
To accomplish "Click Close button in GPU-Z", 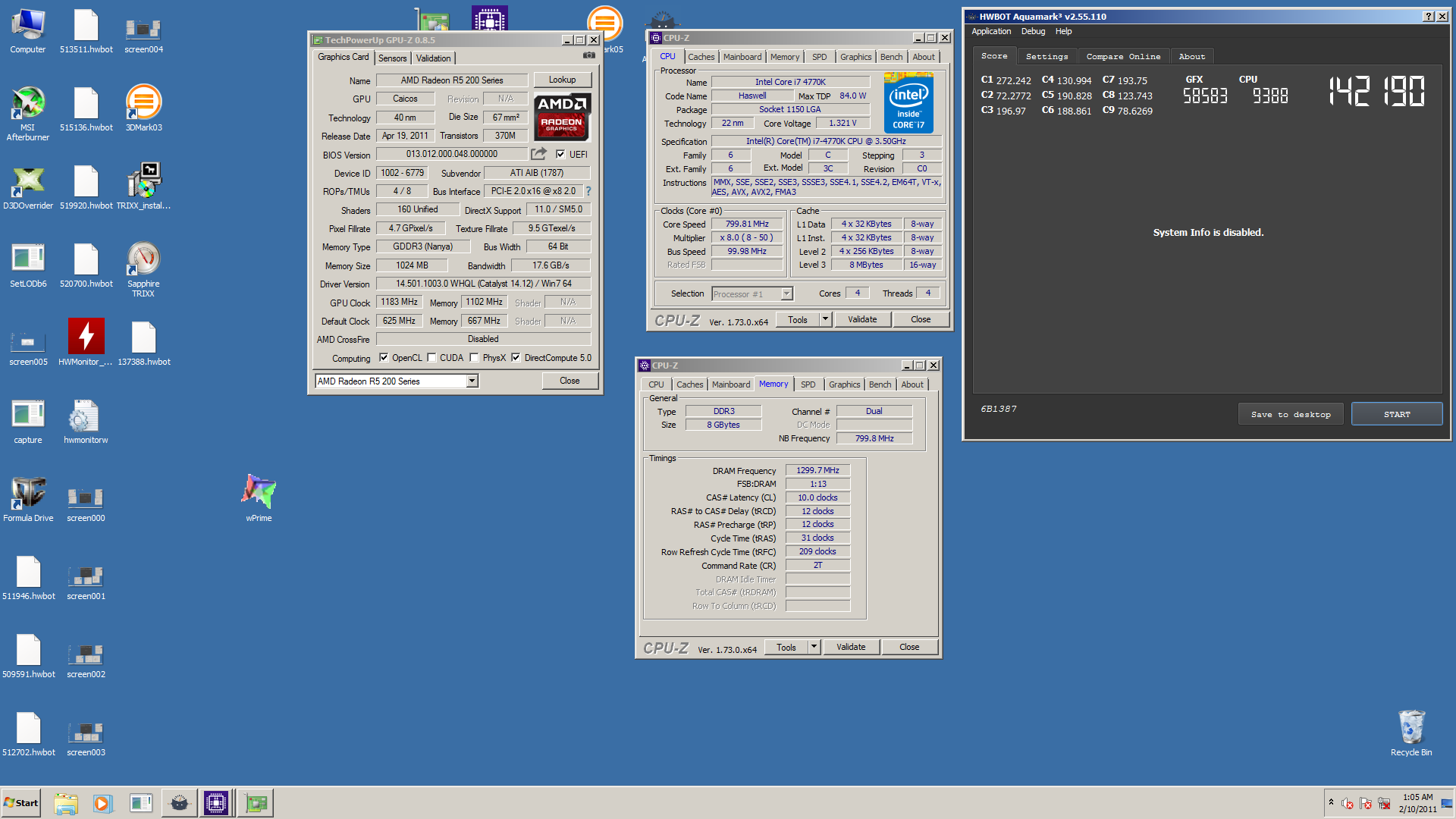I will [x=570, y=381].
